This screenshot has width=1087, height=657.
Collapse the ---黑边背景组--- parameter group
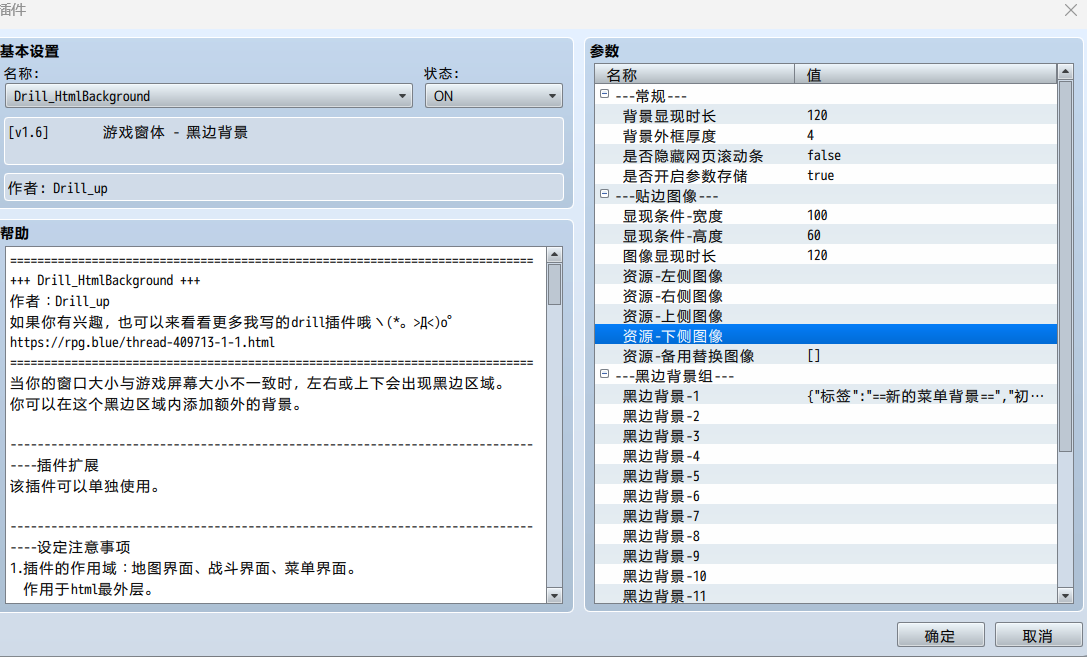coord(605,374)
